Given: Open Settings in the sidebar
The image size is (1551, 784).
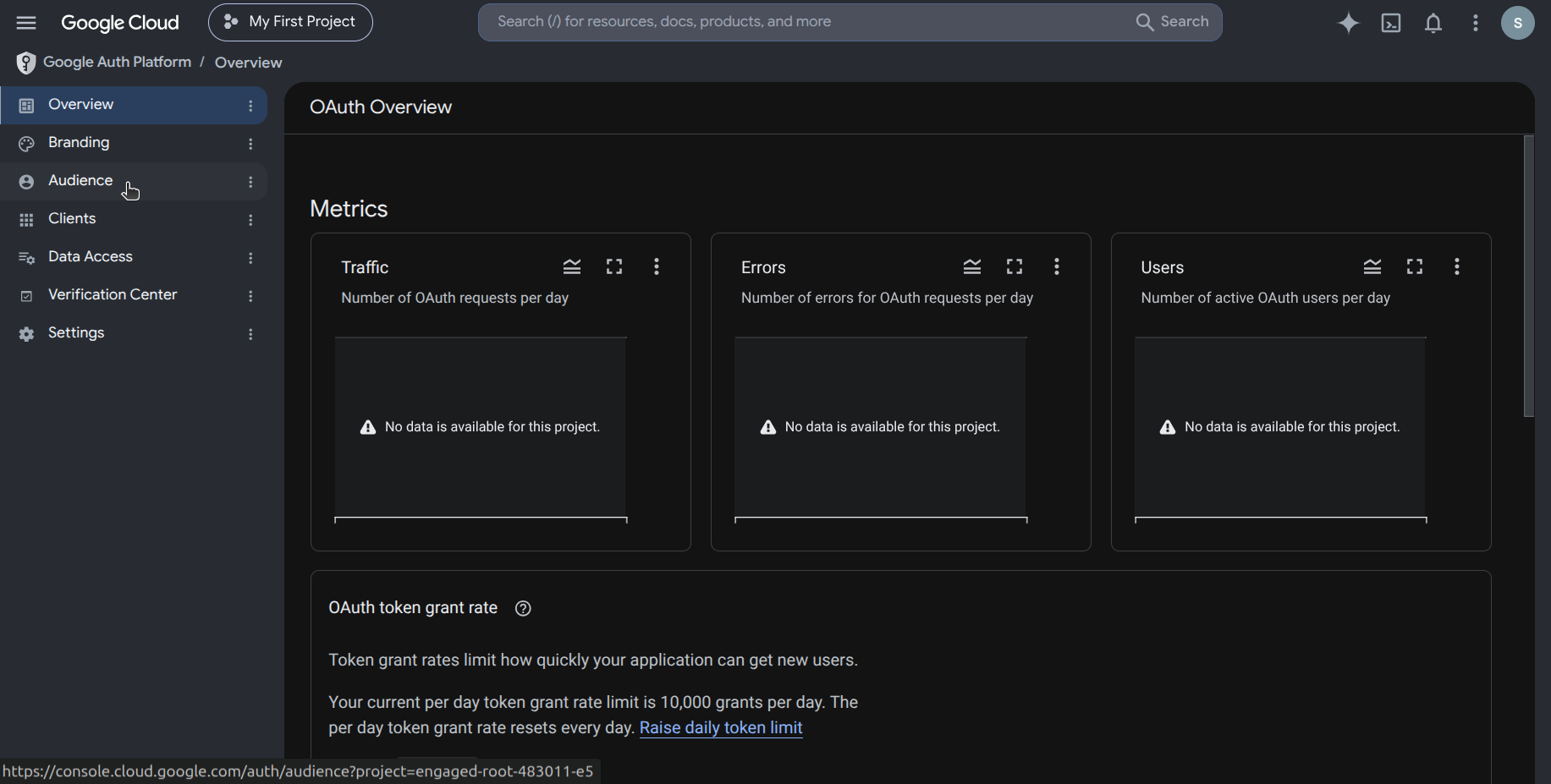Looking at the screenshot, I should pyautogui.click(x=134, y=333).
